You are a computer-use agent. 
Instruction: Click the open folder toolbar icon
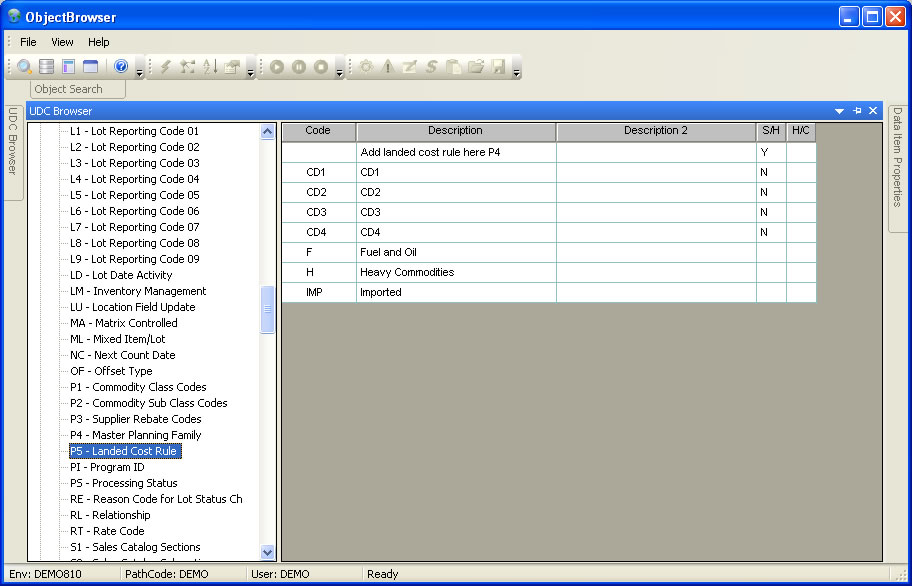coord(476,67)
